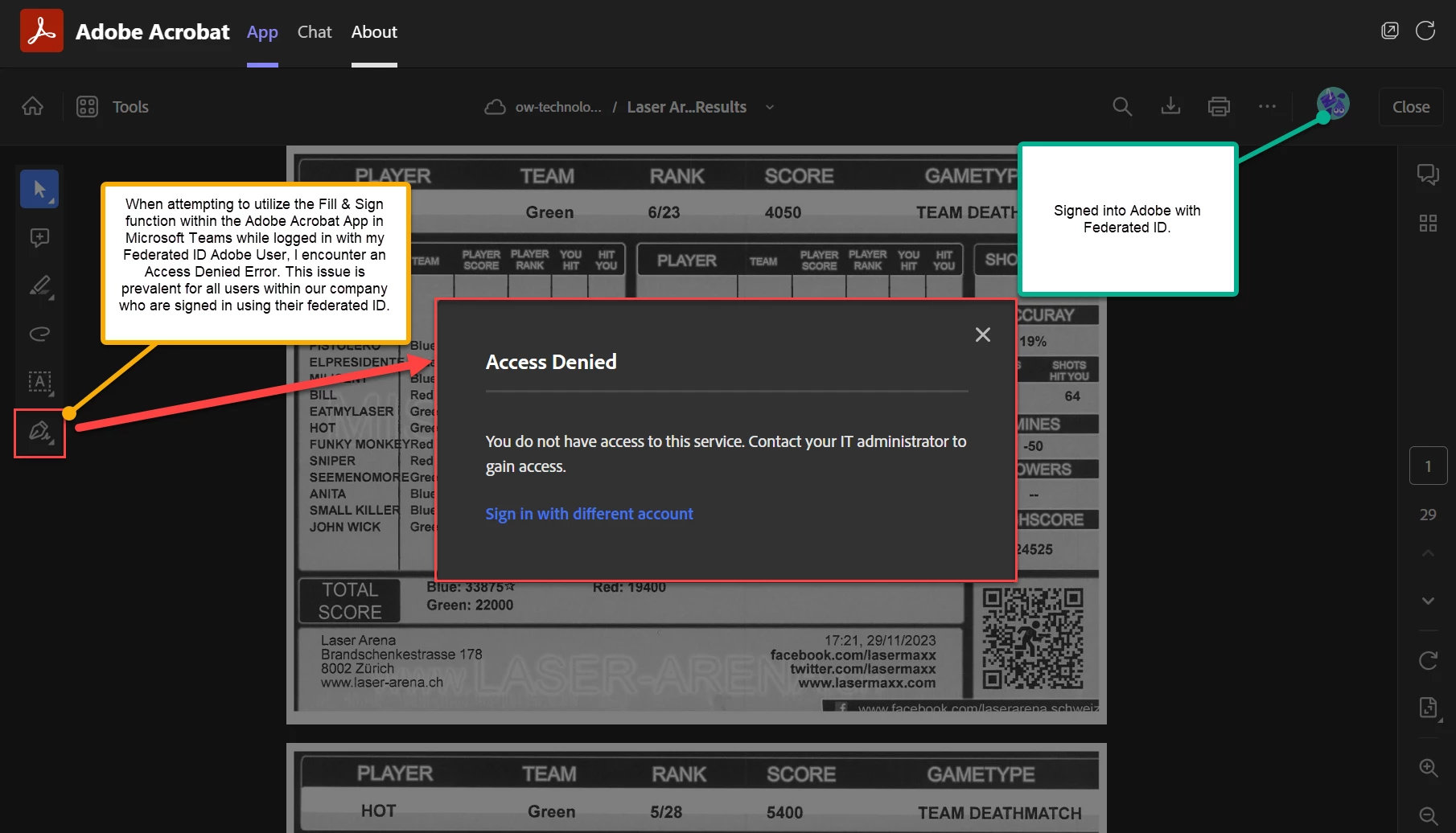Select the highlight pen tool

point(39,285)
